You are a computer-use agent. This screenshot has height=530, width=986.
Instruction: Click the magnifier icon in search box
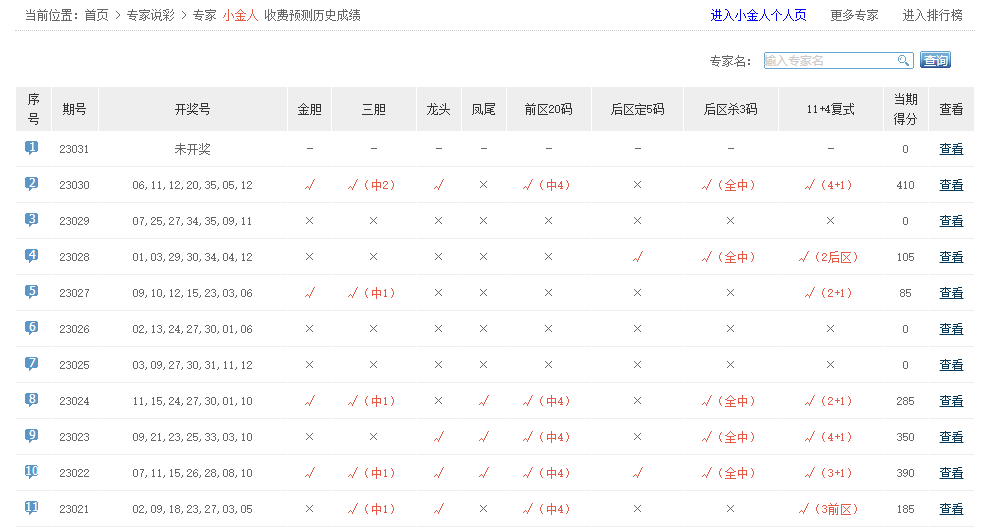[903, 61]
